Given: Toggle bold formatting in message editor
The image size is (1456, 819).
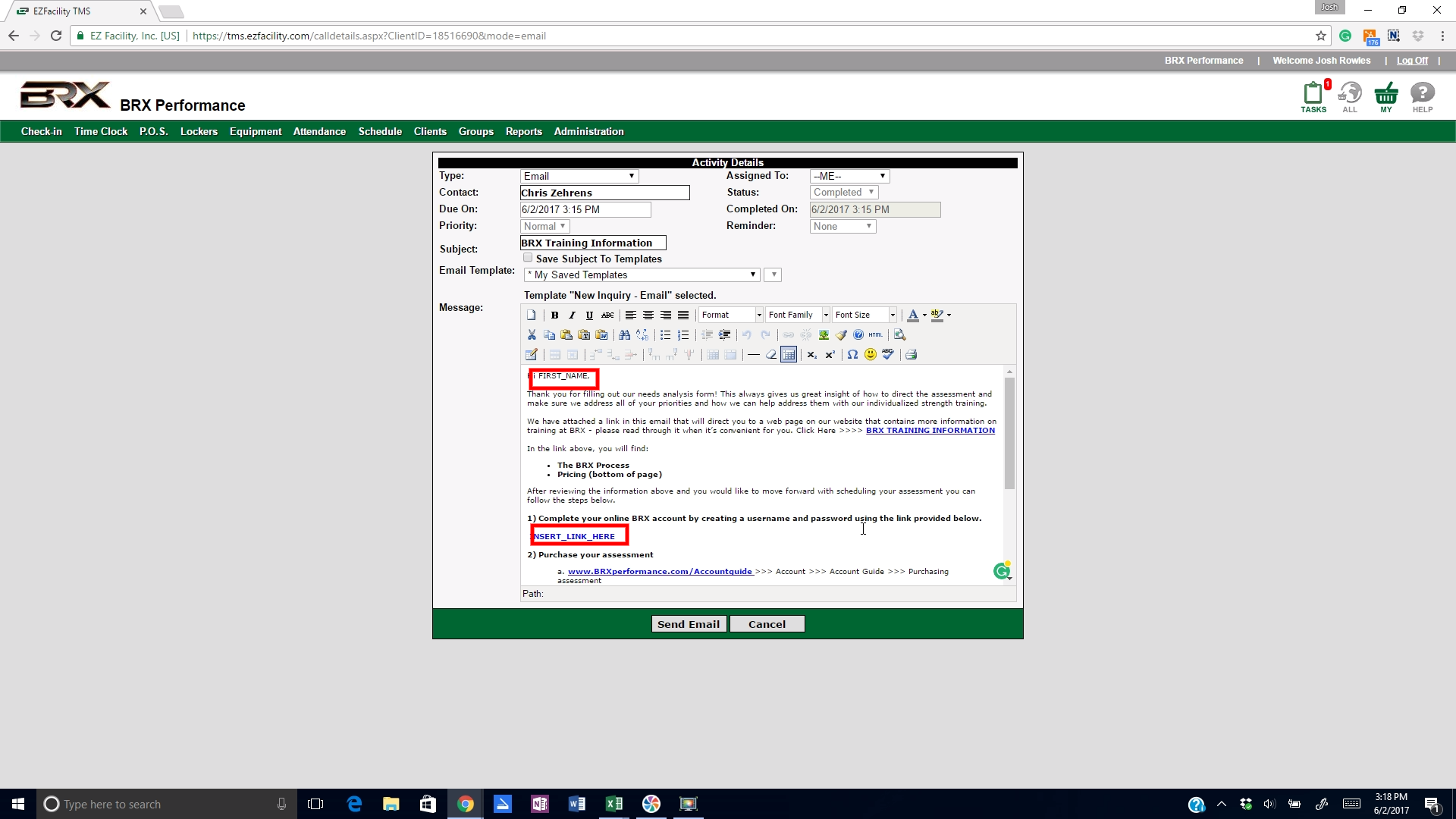Looking at the screenshot, I should (x=554, y=315).
